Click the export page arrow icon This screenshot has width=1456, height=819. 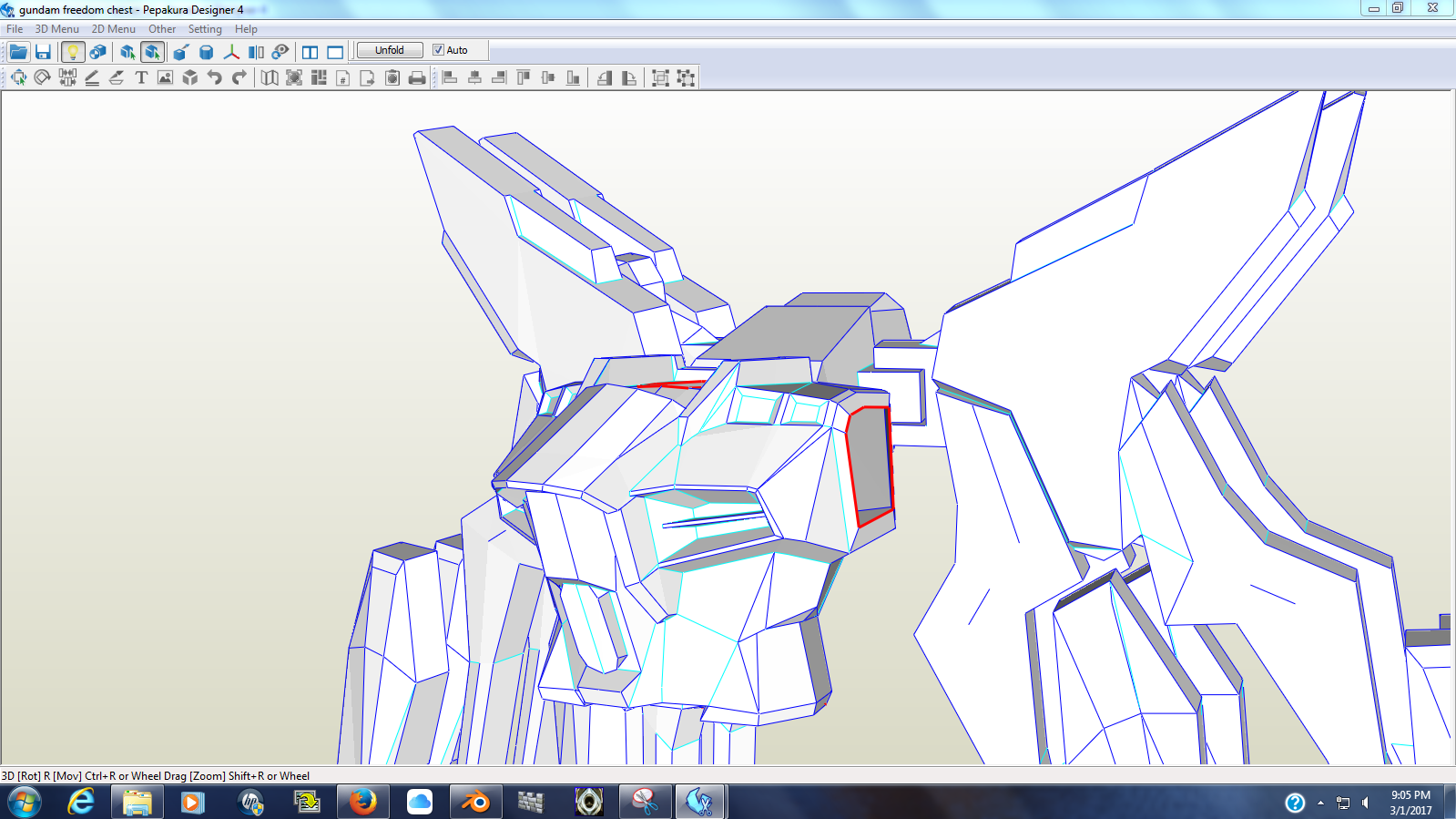(x=368, y=77)
